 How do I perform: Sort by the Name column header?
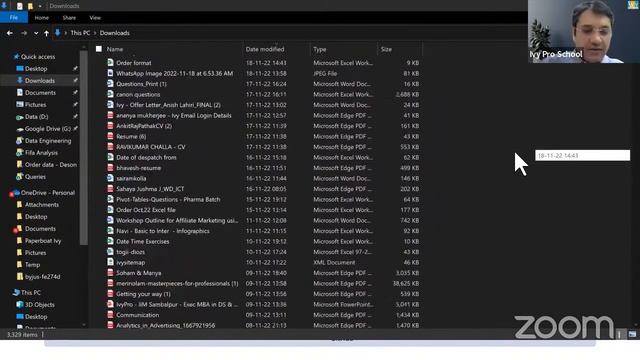pyautogui.click(x=115, y=49)
